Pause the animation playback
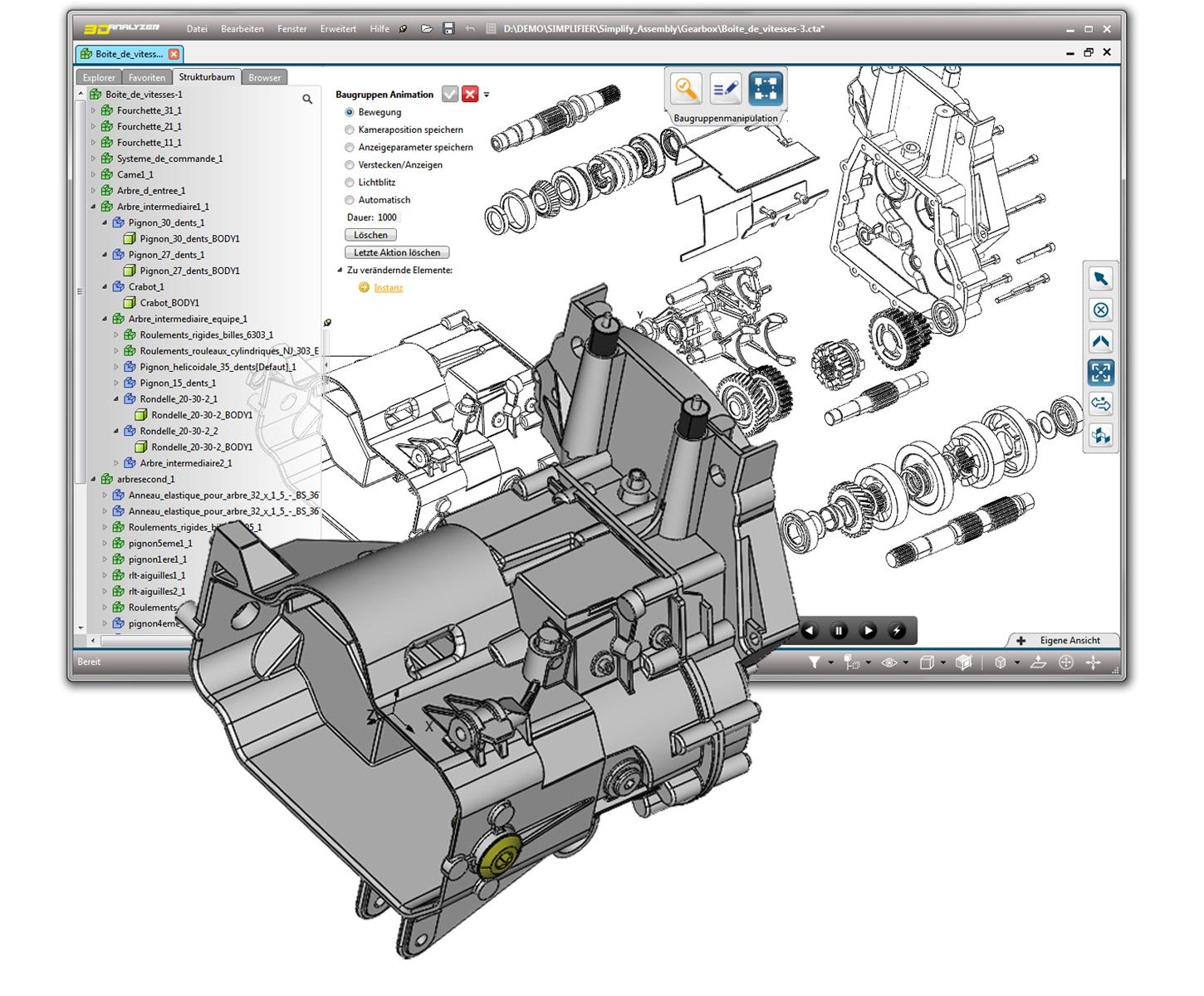1204x996 pixels. 839,631
